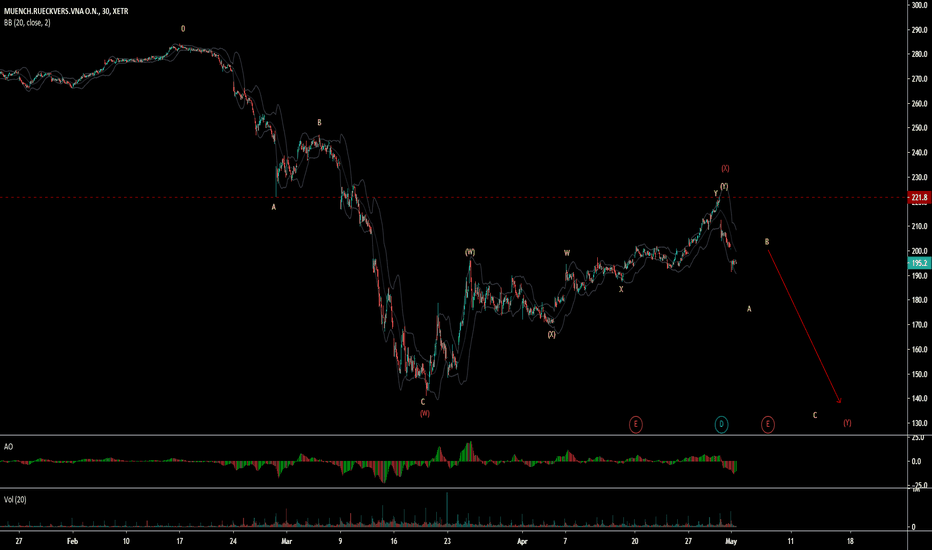Click the 0 label at the February top

pos(183,29)
